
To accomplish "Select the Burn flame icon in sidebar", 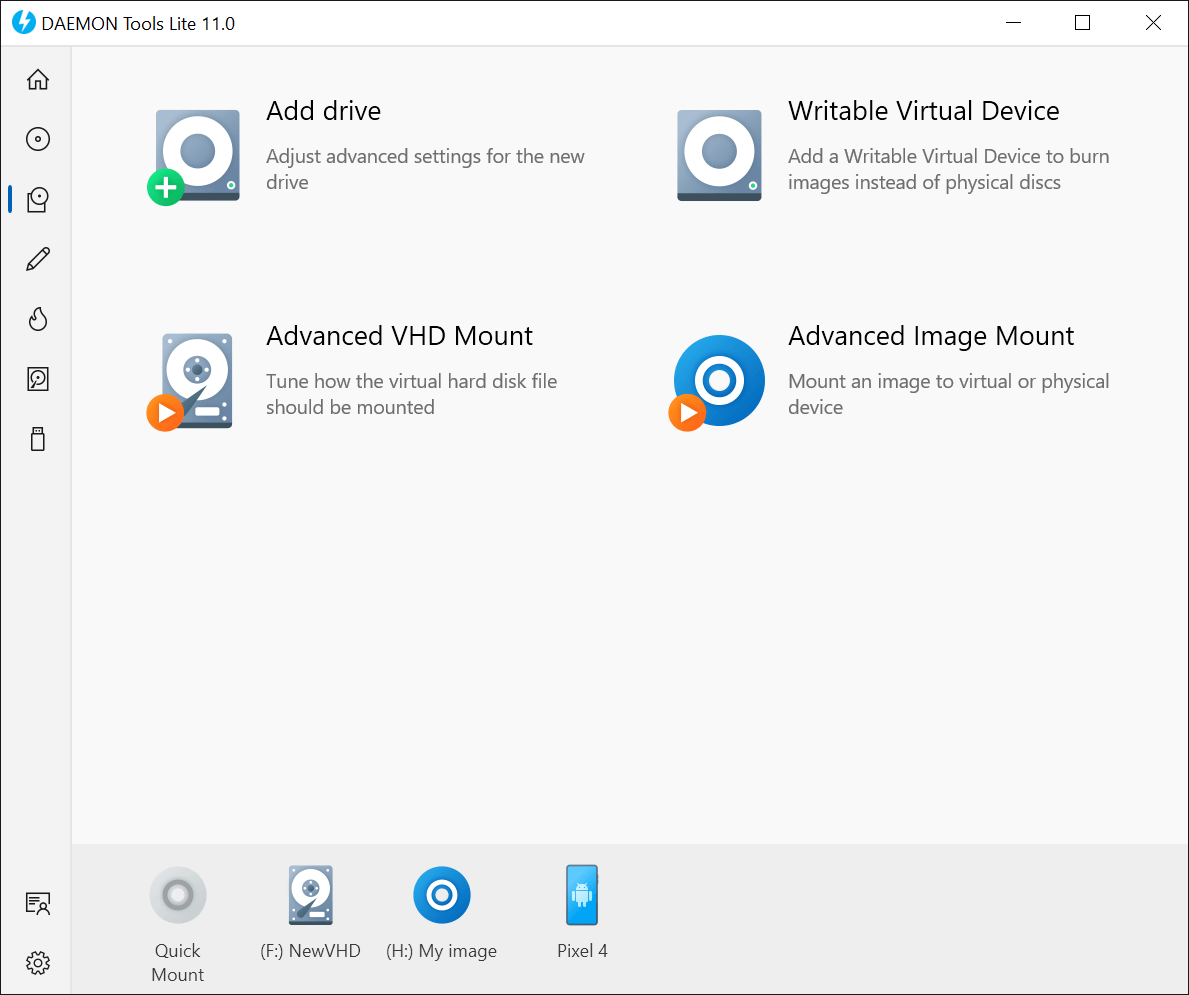I will click(37, 319).
